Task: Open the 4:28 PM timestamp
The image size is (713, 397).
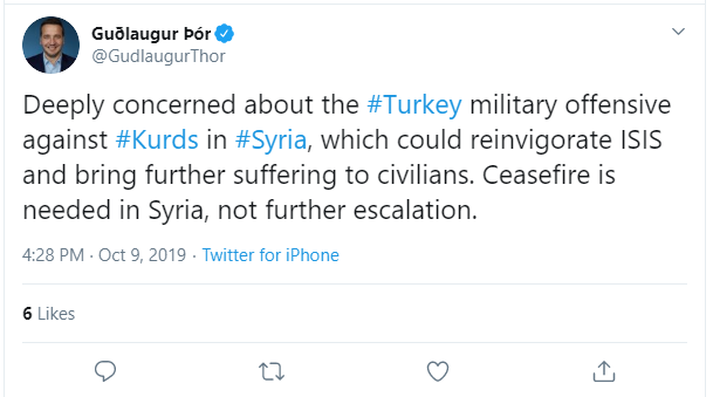Action: click(53, 255)
